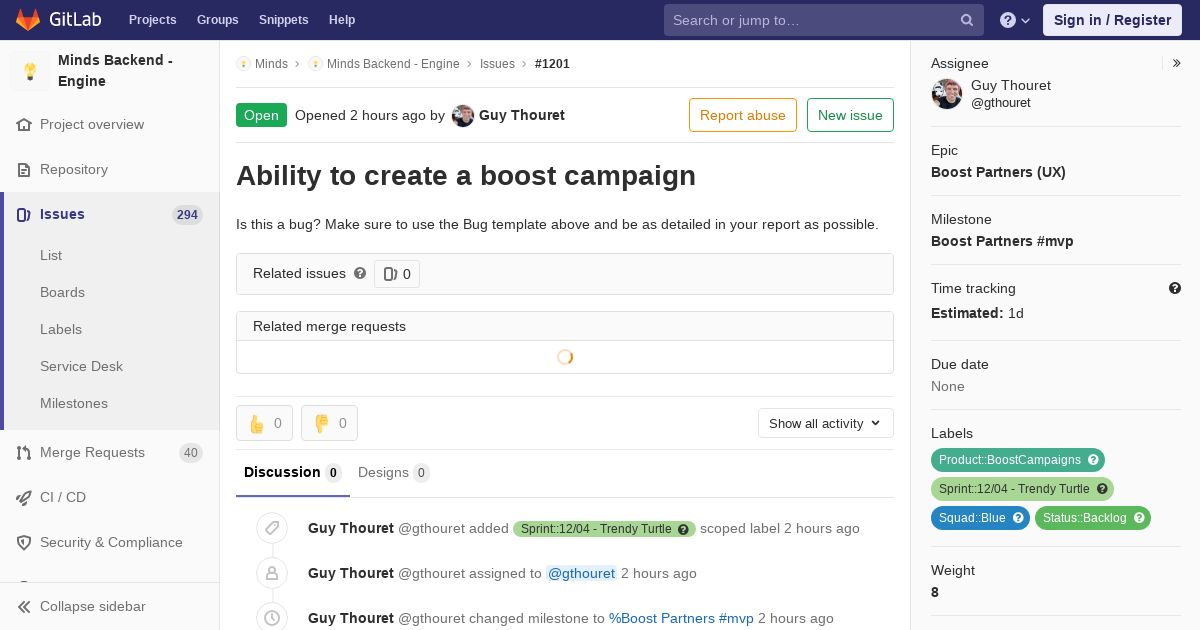The width and height of the screenshot is (1200, 630).
Task: Click help icon on Squad::Blue label
Action: click(x=1018, y=518)
